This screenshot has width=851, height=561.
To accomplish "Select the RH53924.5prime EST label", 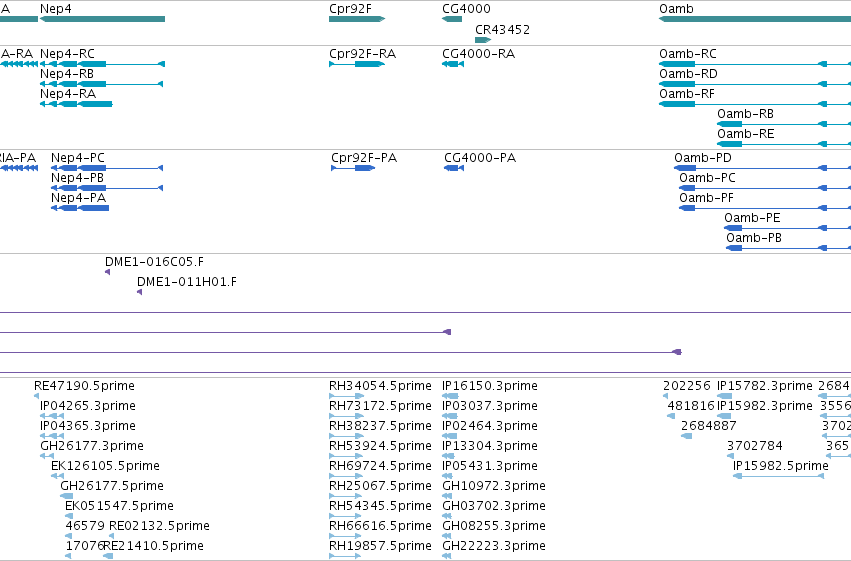I will 380,446.
